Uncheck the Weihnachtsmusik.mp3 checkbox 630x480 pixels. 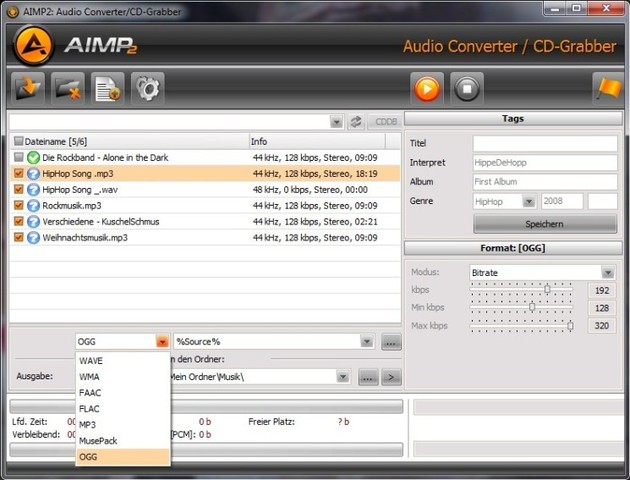18,238
